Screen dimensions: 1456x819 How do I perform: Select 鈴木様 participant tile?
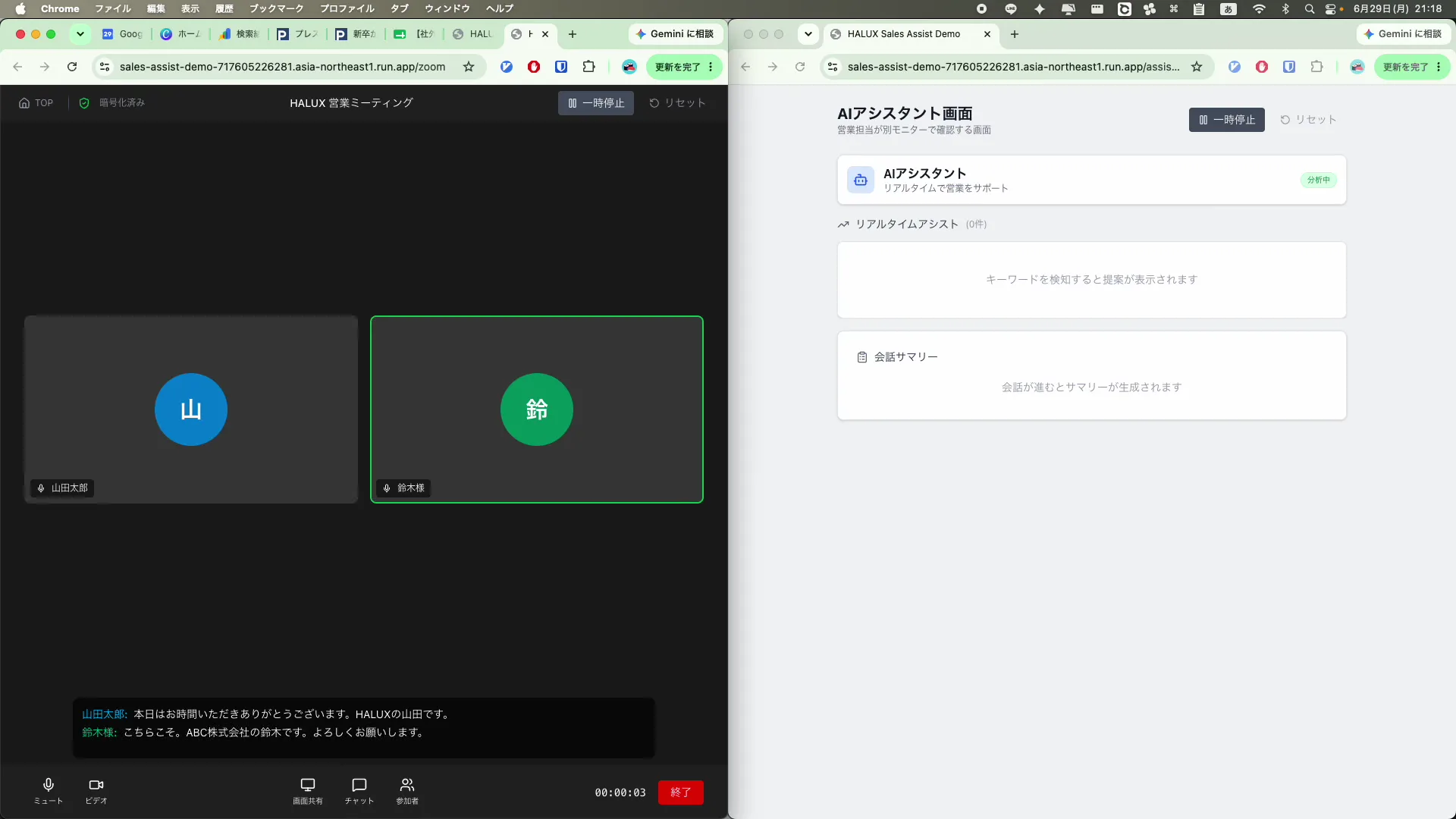pyautogui.click(x=537, y=409)
